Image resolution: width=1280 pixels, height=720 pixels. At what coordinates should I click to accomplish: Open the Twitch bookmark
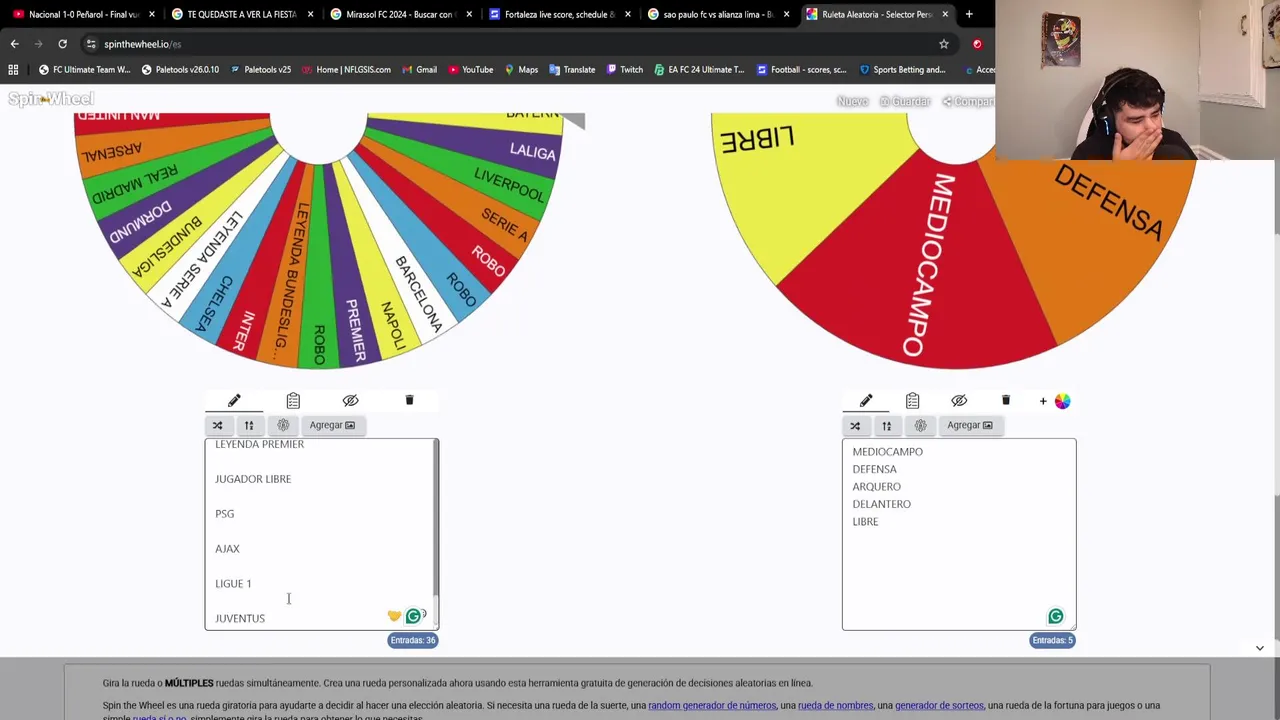point(624,70)
